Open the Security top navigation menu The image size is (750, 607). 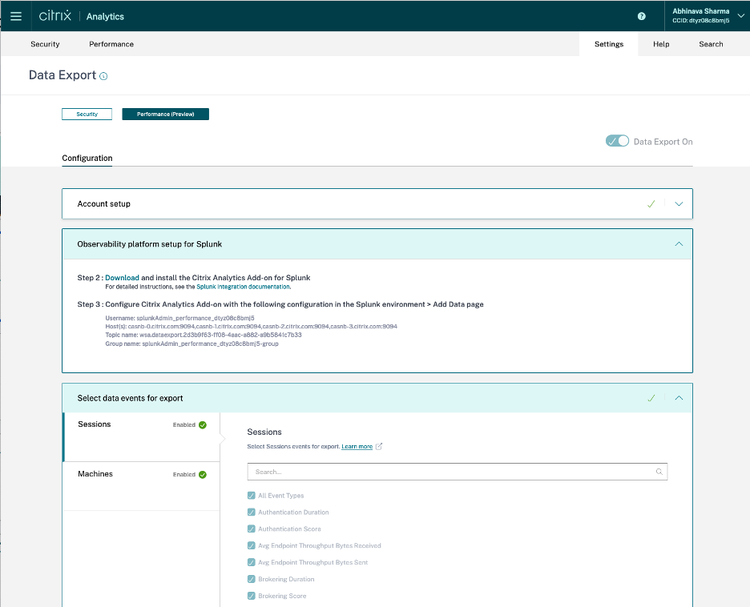point(45,44)
